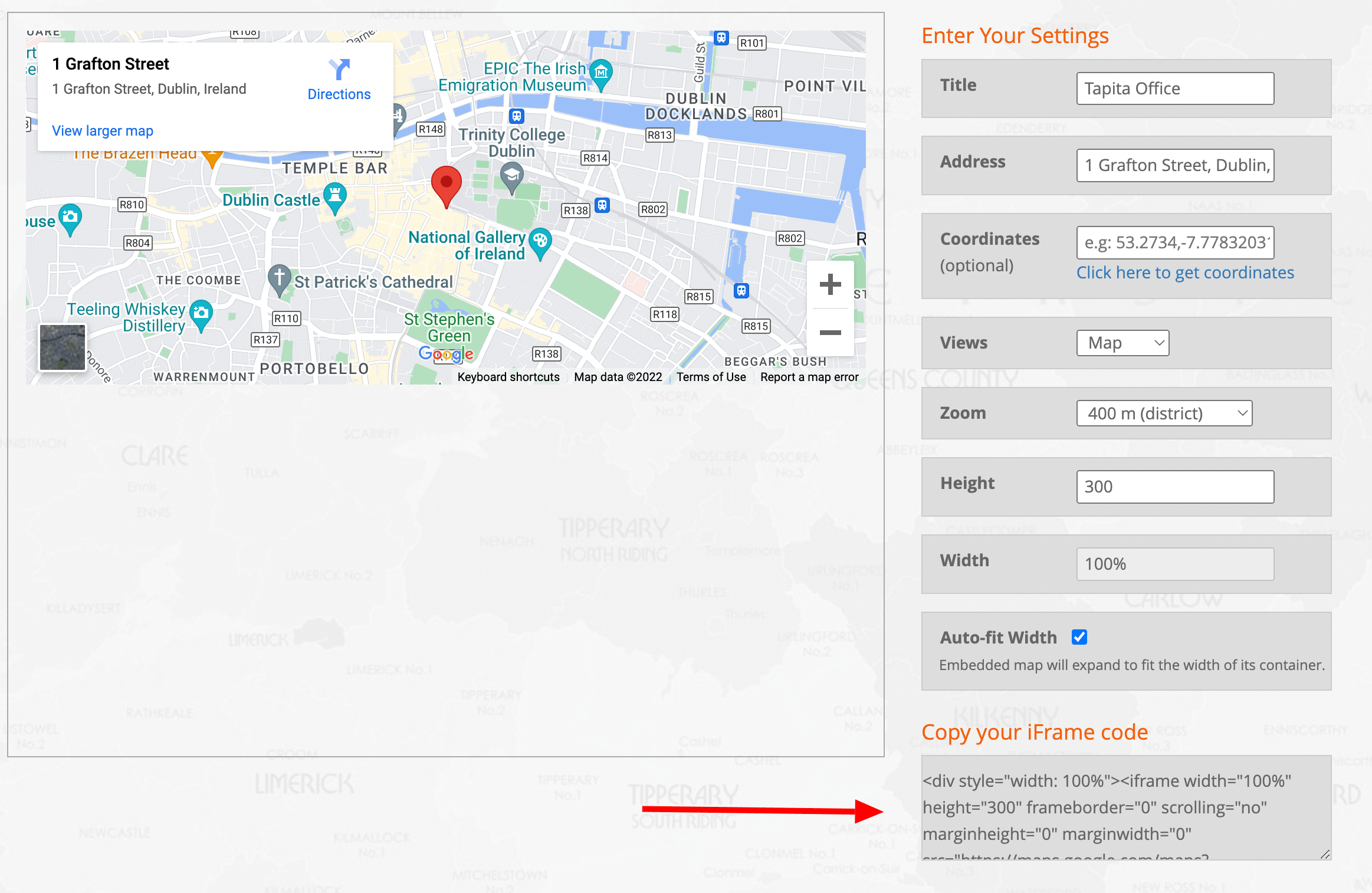The width and height of the screenshot is (1372, 893).
Task: Open the Views dropdown set to Map
Action: [1122, 343]
